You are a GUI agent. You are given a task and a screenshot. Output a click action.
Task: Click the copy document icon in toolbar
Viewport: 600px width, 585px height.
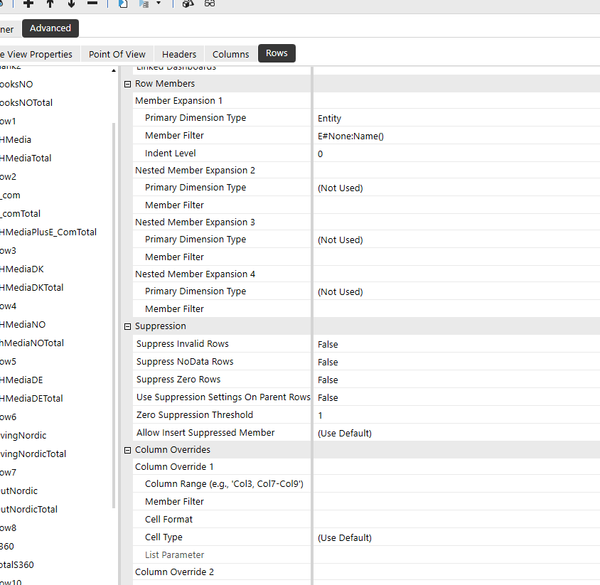point(123,5)
